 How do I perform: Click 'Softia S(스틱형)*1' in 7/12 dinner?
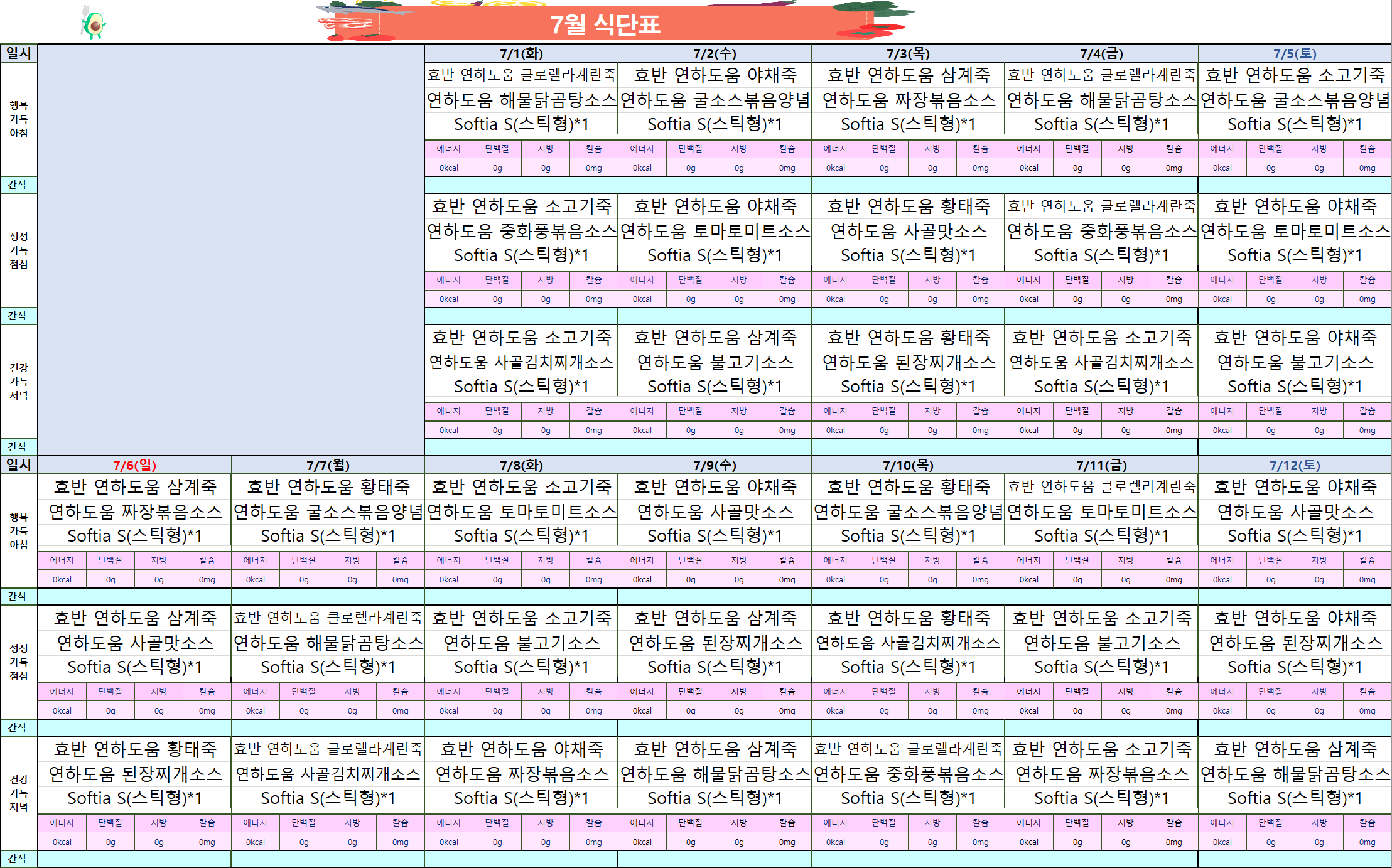pyautogui.click(x=1295, y=798)
